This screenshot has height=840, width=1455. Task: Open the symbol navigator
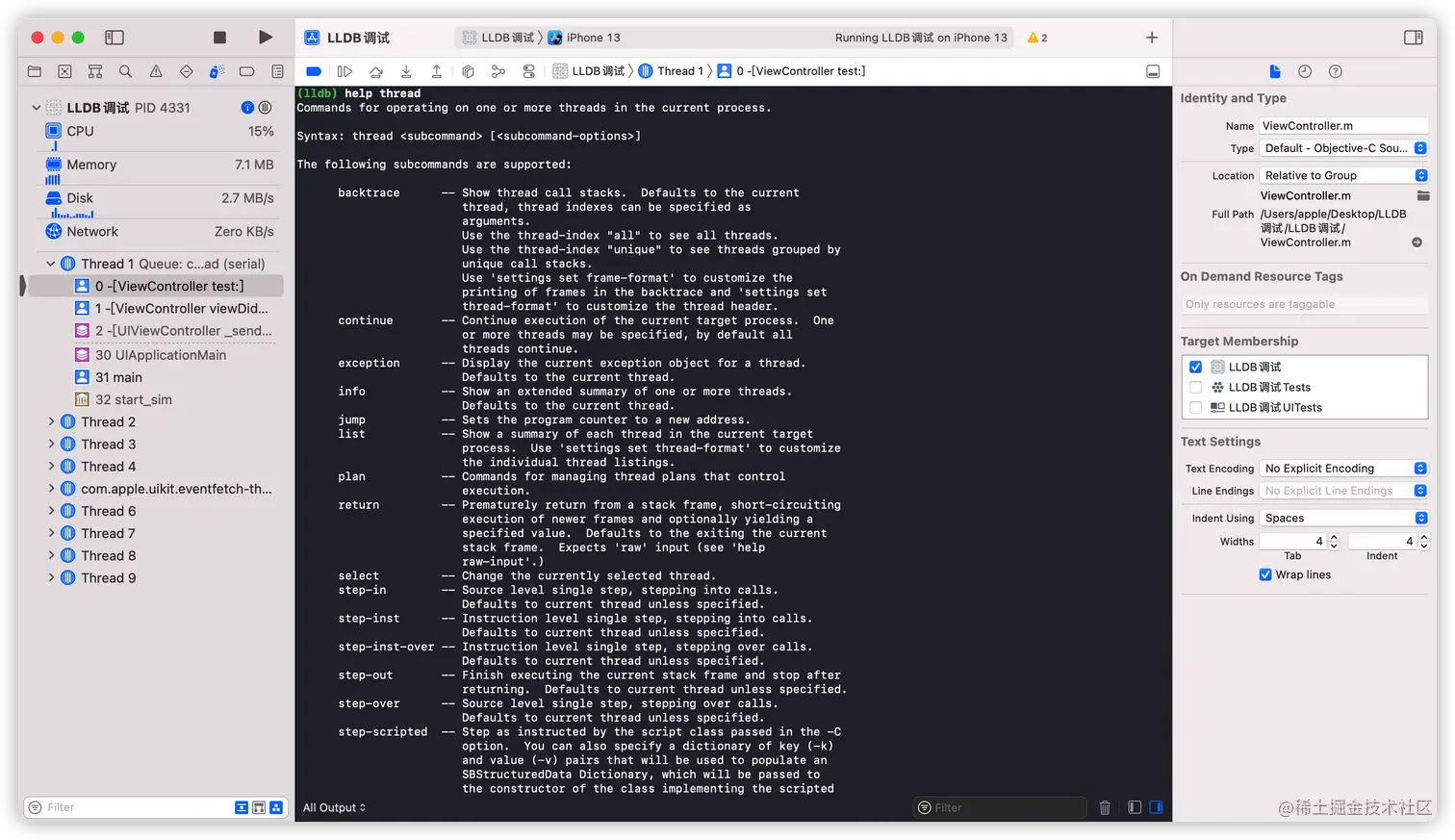point(95,71)
